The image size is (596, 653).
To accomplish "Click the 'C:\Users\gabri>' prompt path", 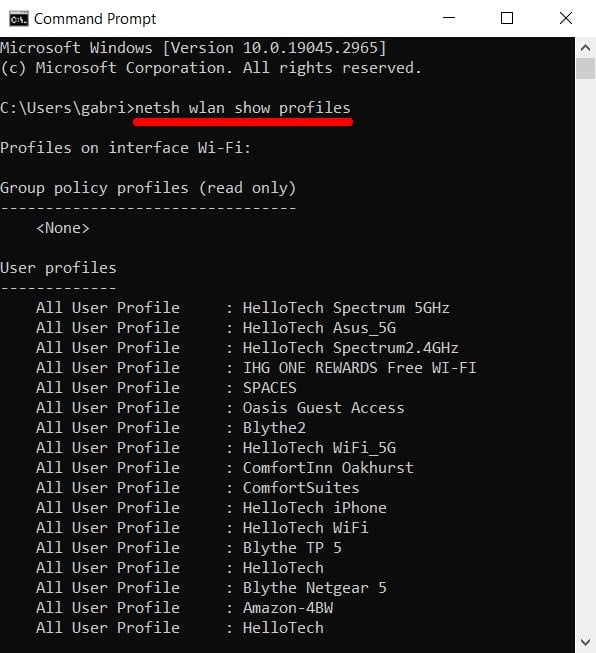I will coord(67,108).
